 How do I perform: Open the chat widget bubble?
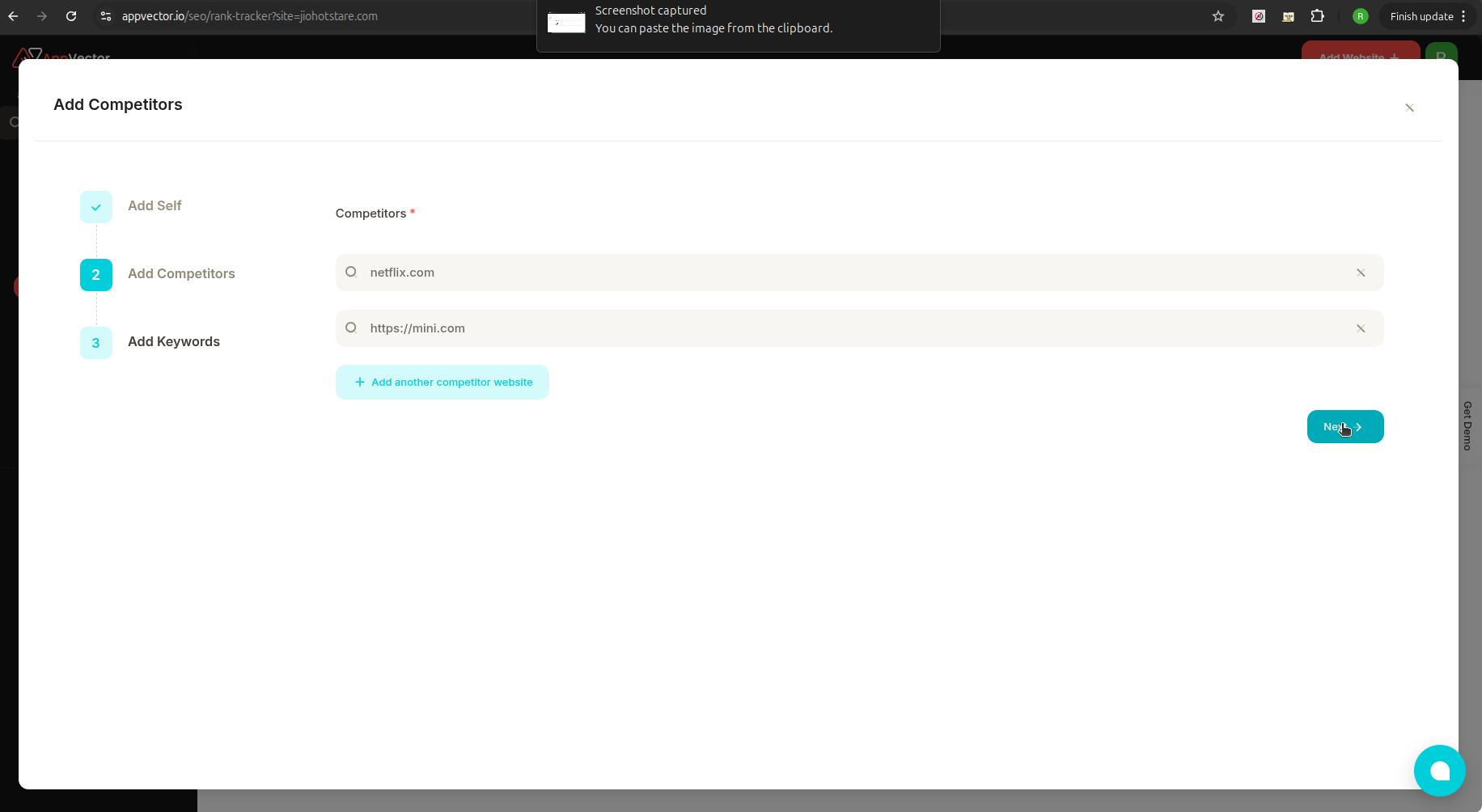pyautogui.click(x=1439, y=771)
